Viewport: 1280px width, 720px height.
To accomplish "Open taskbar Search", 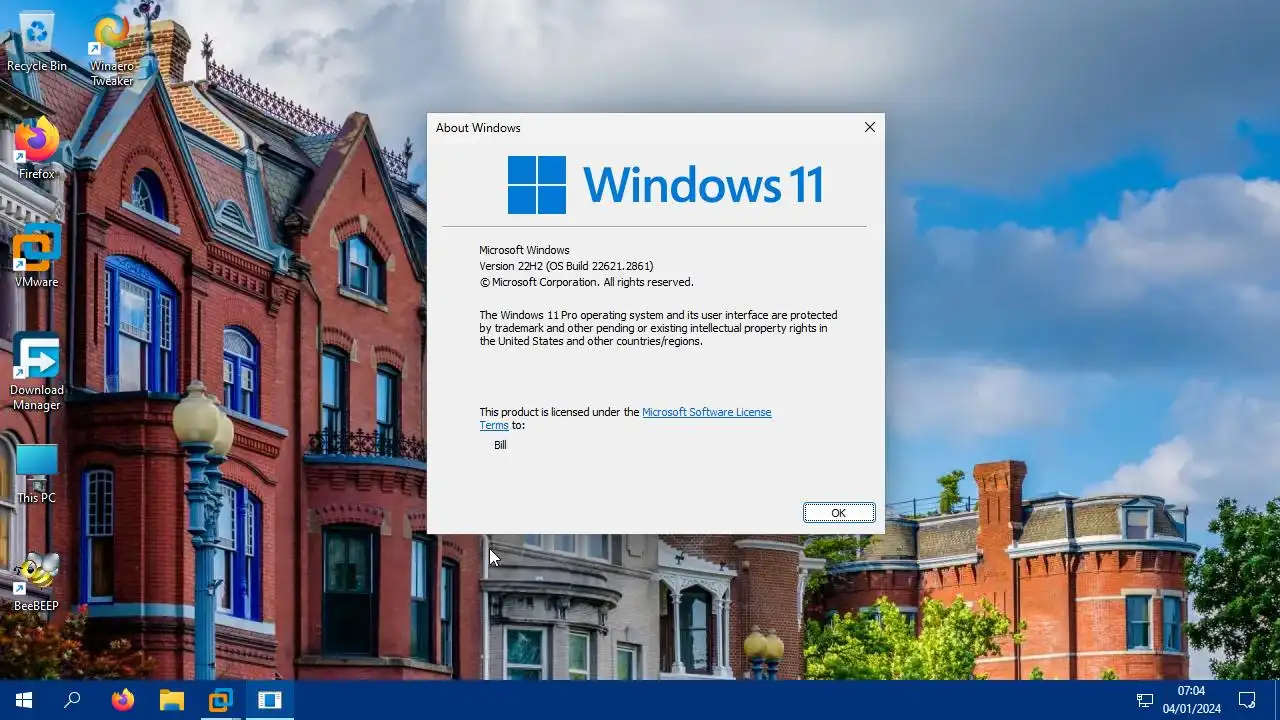I will (x=72, y=700).
